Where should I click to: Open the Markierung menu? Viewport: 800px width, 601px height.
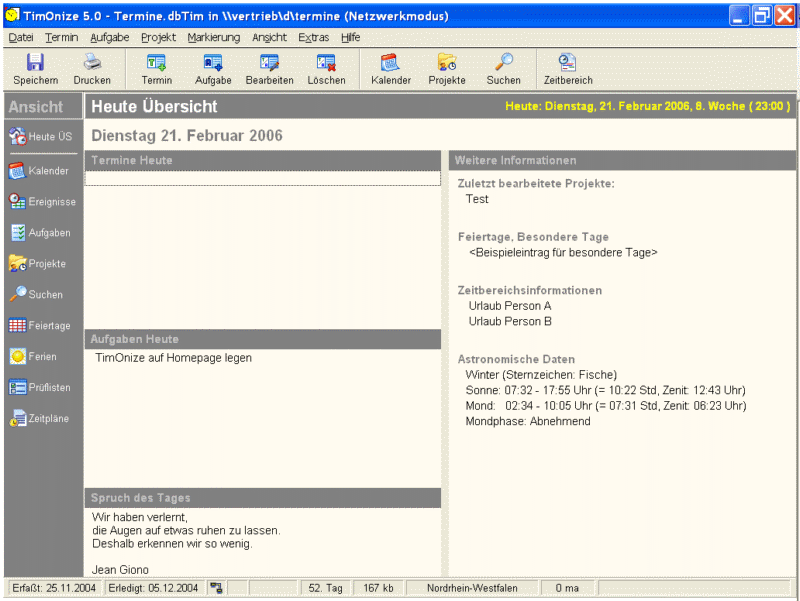[x=213, y=37]
